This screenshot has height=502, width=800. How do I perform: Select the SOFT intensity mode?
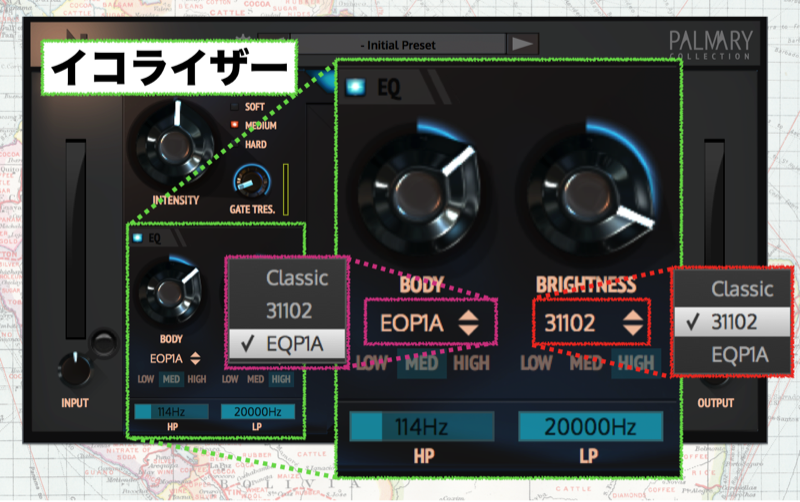248,107
